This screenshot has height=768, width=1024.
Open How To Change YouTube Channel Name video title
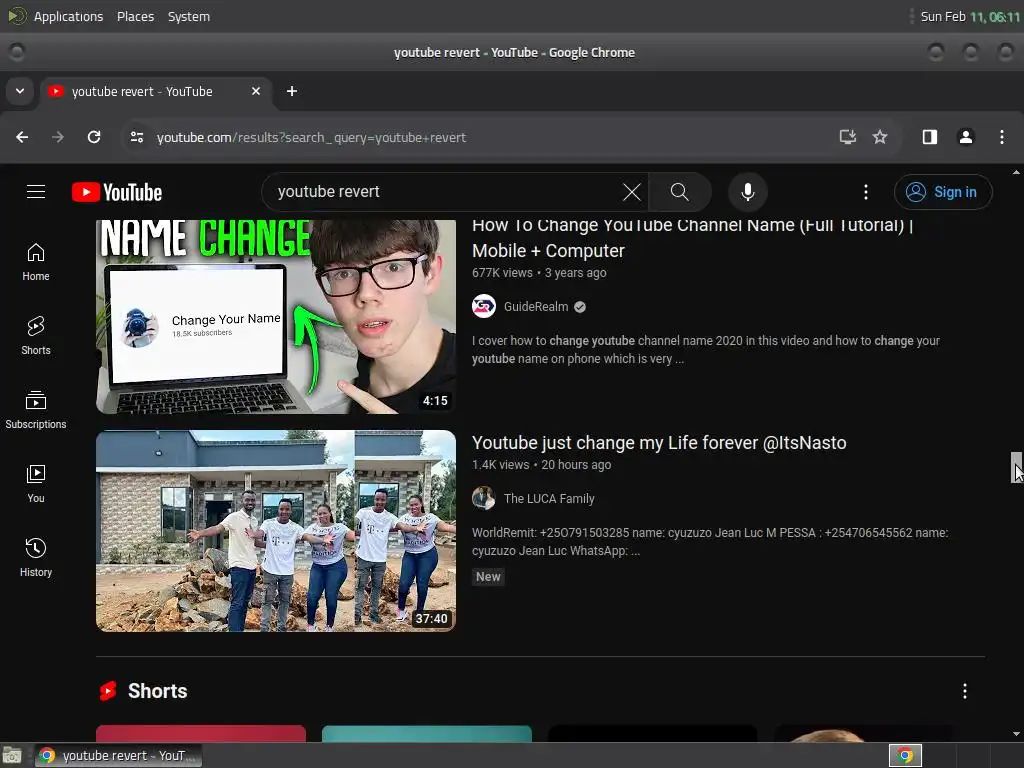click(x=692, y=238)
